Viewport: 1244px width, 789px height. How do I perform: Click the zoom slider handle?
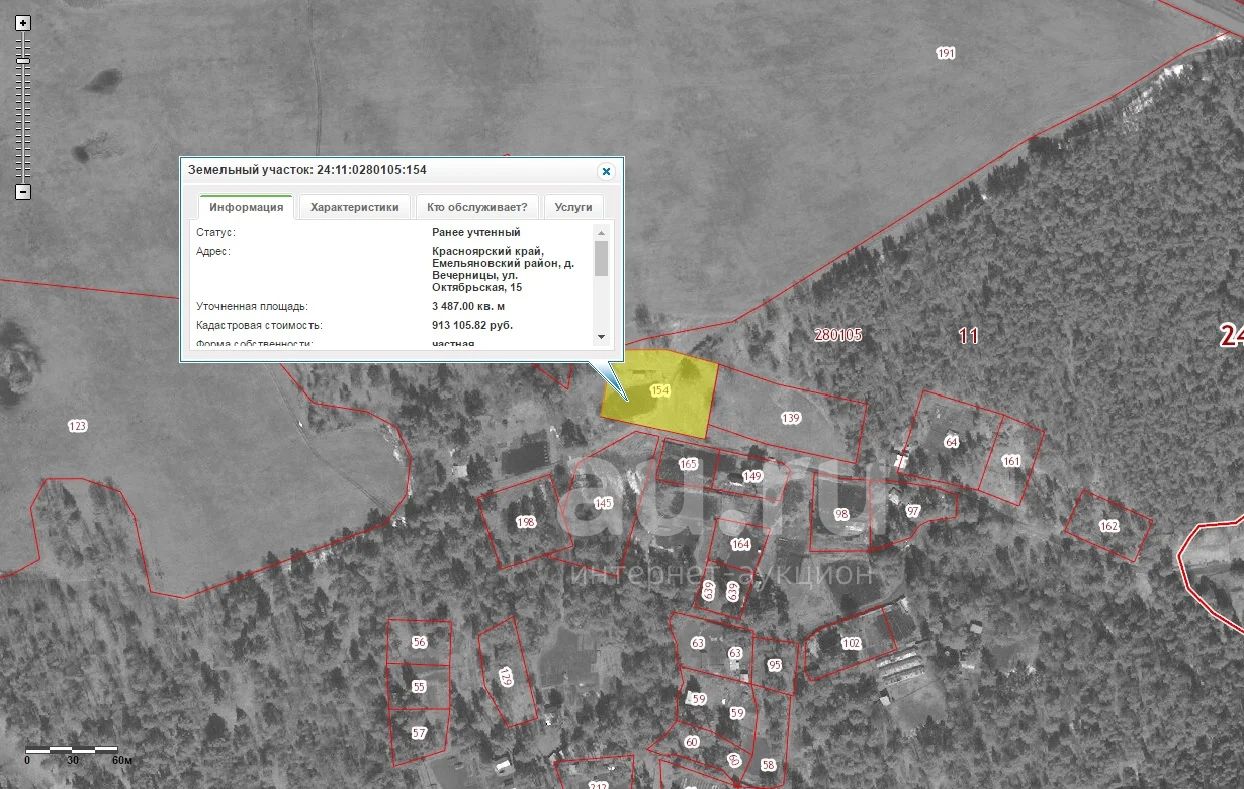click(x=23, y=61)
